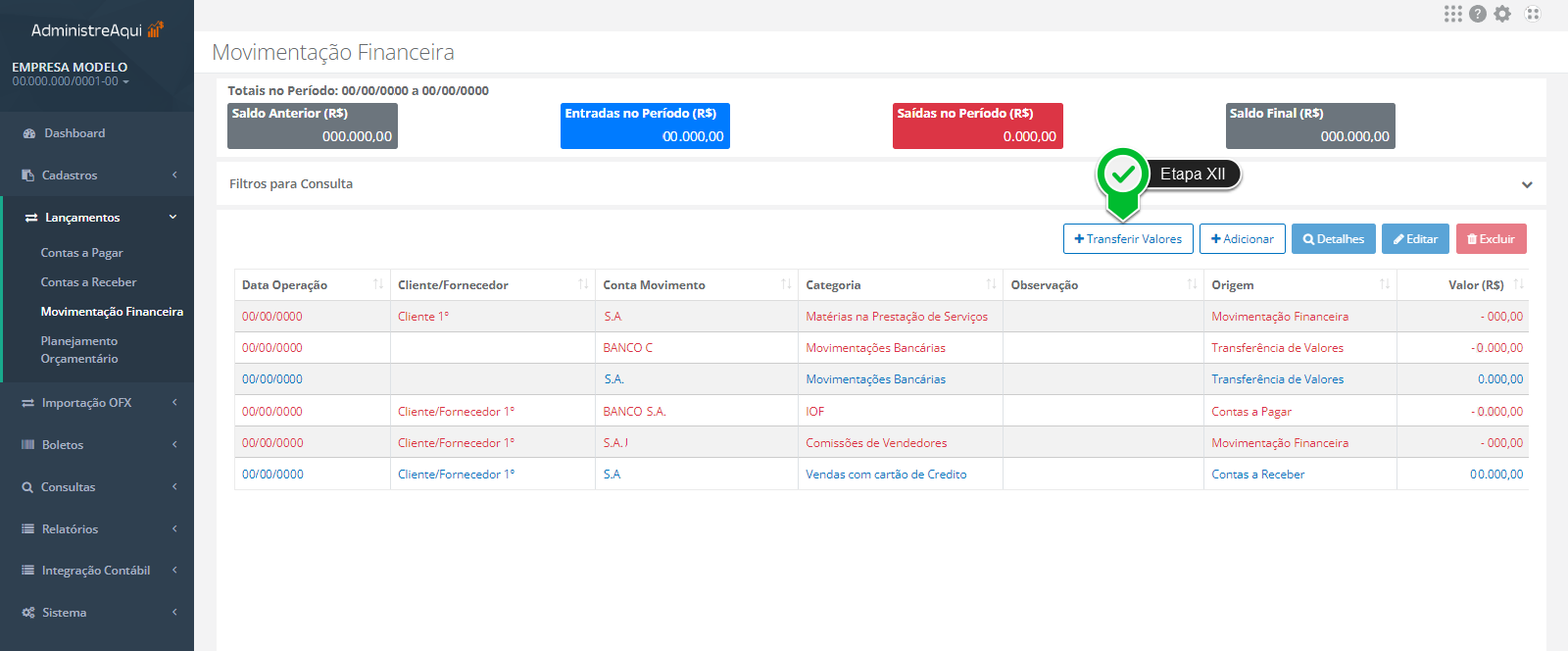
Task: Sort by Valor (R$) column arrows
Action: coord(1518,284)
